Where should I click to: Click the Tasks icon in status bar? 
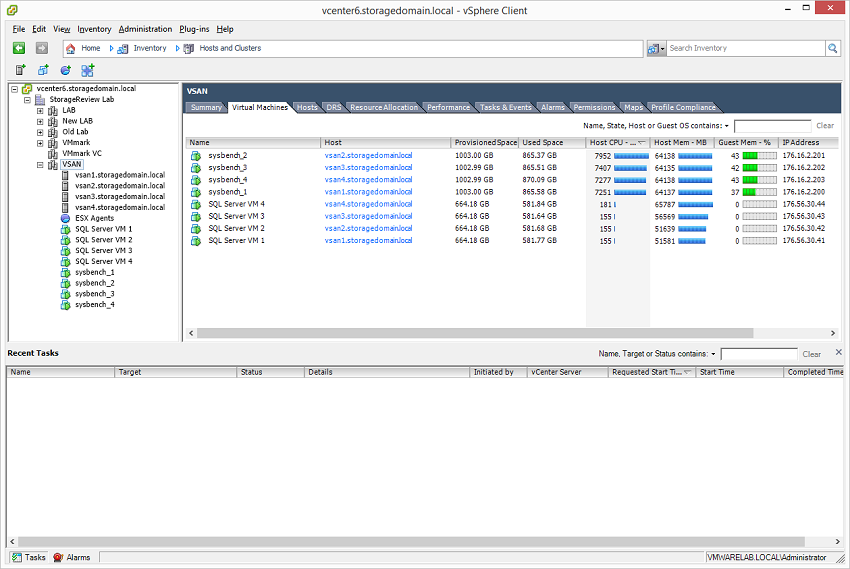pyautogui.click(x=17, y=558)
